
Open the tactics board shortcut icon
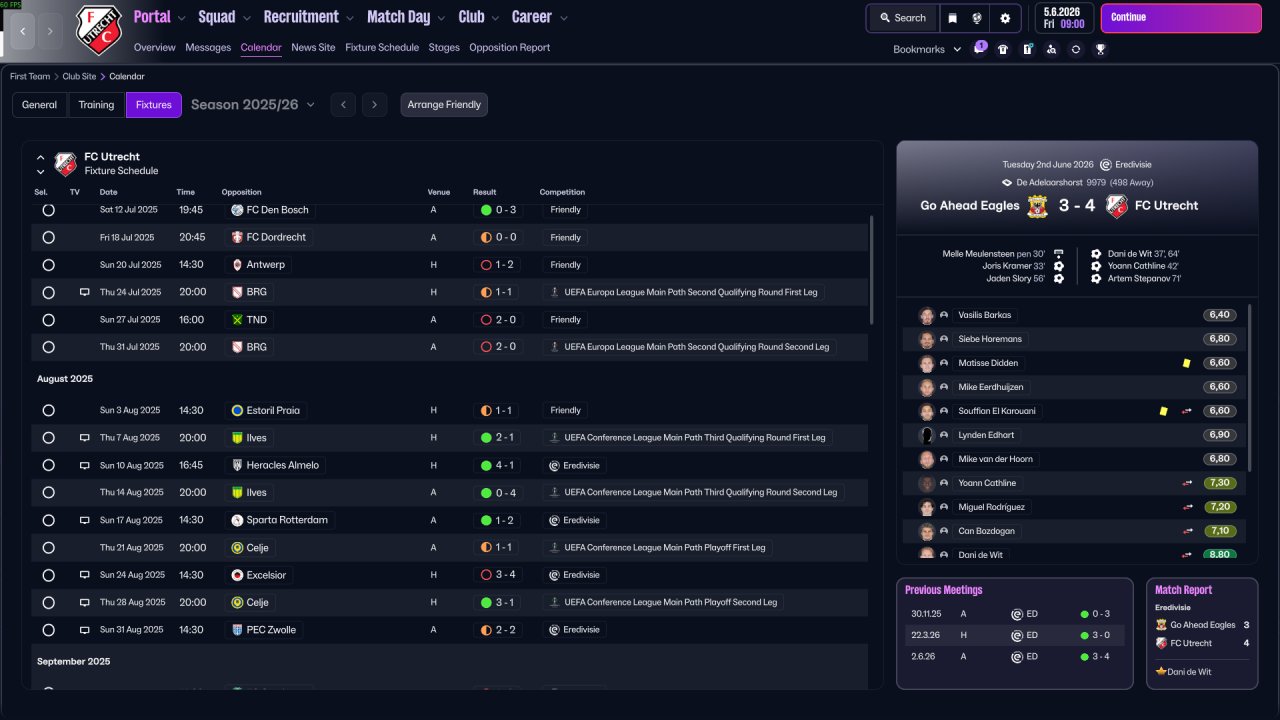click(1027, 49)
